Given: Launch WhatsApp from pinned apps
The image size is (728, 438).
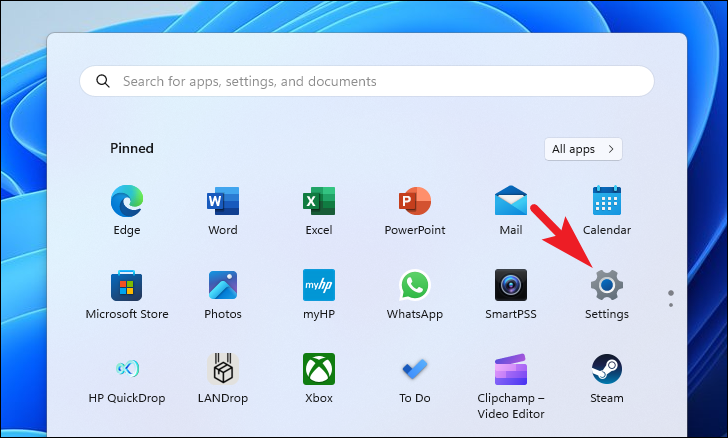Looking at the screenshot, I should pyautogui.click(x=415, y=285).
